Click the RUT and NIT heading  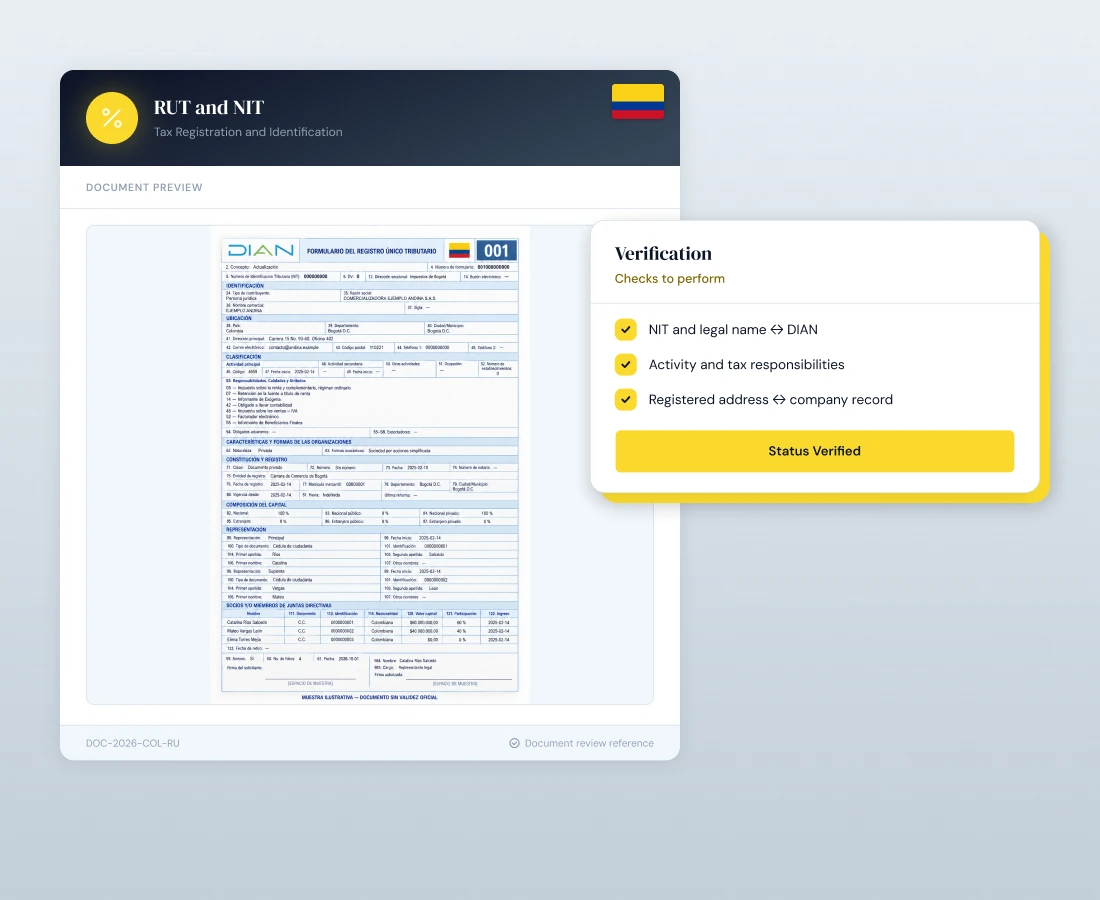click(x=209, y=107)
